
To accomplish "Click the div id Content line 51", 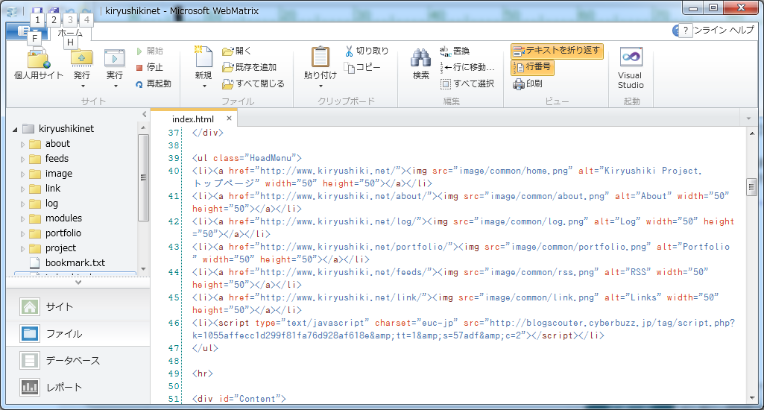I will tap(239, 399).
